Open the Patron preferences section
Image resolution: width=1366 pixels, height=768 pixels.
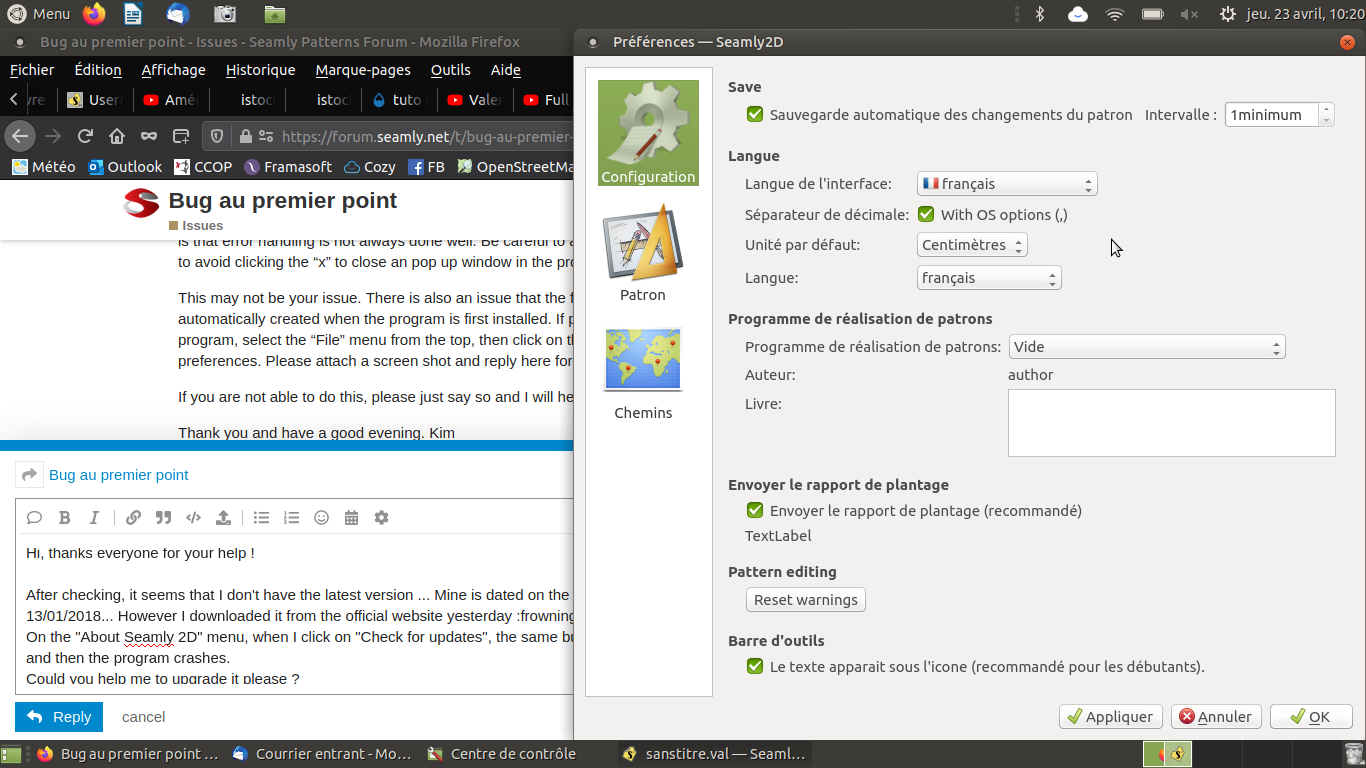[642, 252]
